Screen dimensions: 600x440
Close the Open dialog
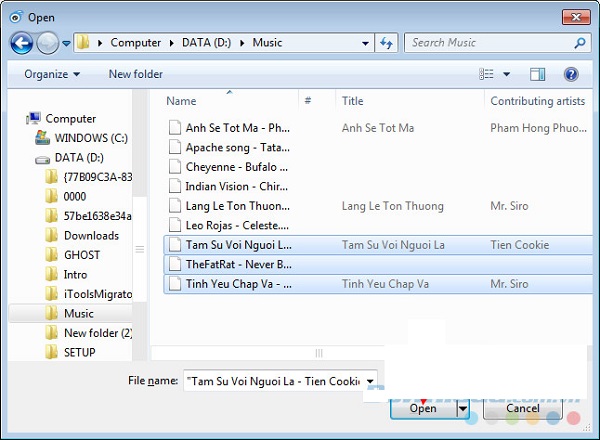click(x=576, y=17)
